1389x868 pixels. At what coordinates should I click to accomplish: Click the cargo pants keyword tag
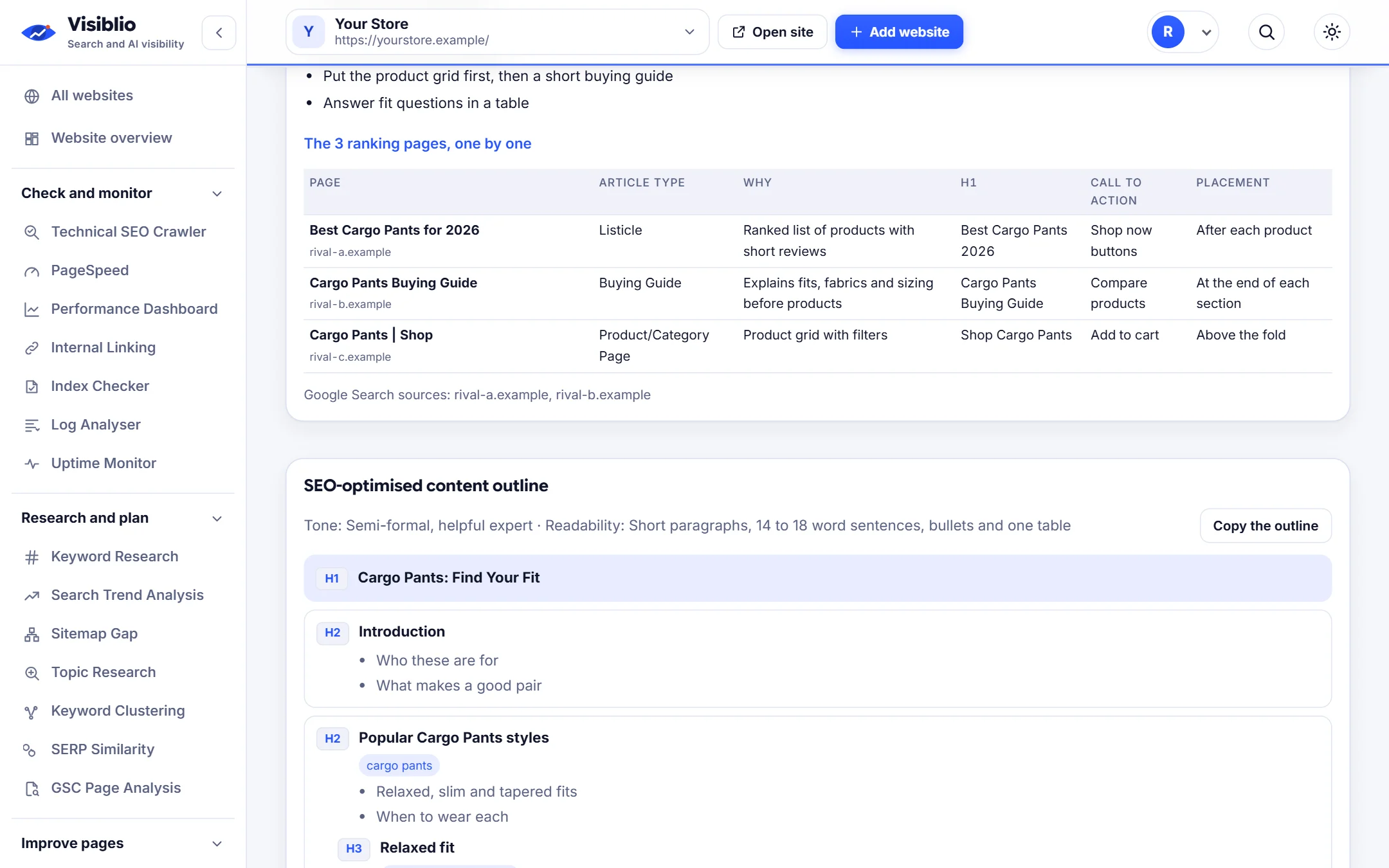pos(399,766)
